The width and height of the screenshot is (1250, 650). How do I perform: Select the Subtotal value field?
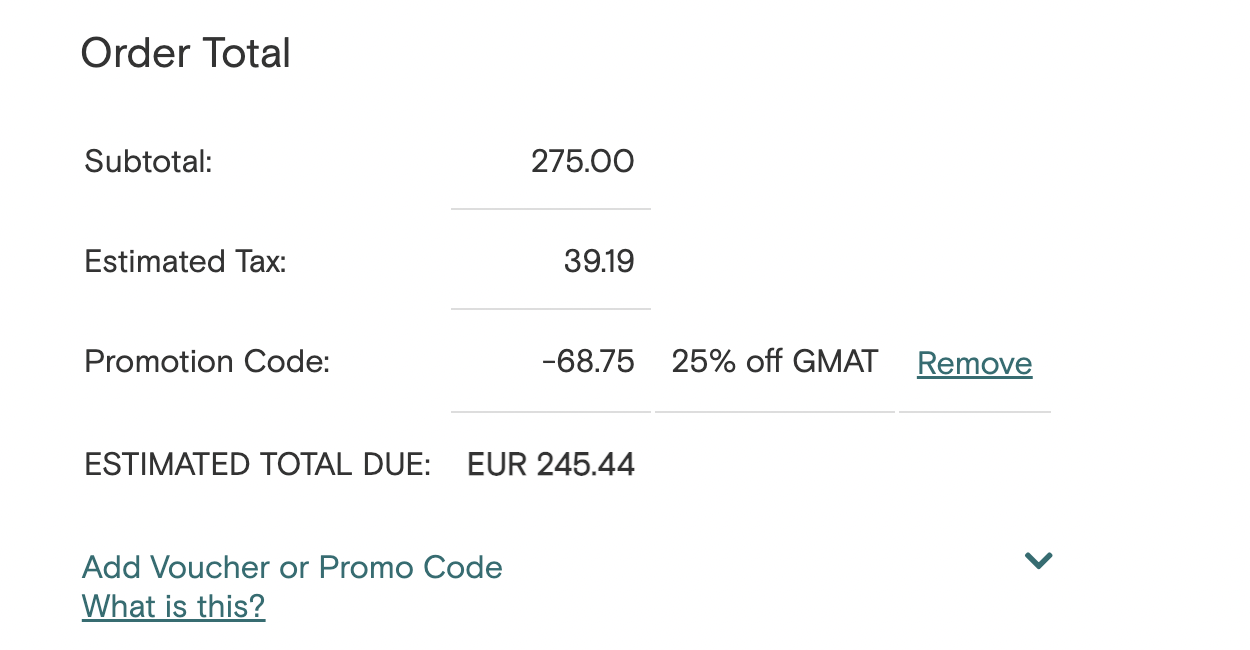[584, 161]
